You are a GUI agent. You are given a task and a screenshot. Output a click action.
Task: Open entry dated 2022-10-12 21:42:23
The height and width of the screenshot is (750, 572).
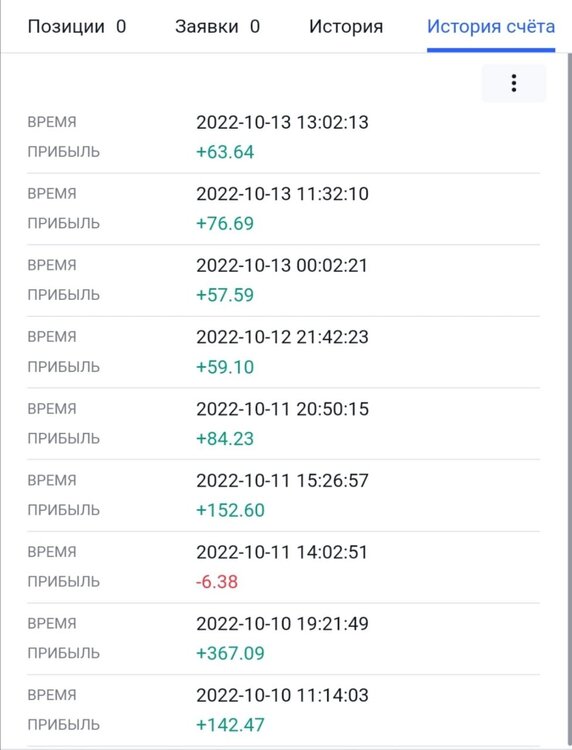[x=283, y=352]
